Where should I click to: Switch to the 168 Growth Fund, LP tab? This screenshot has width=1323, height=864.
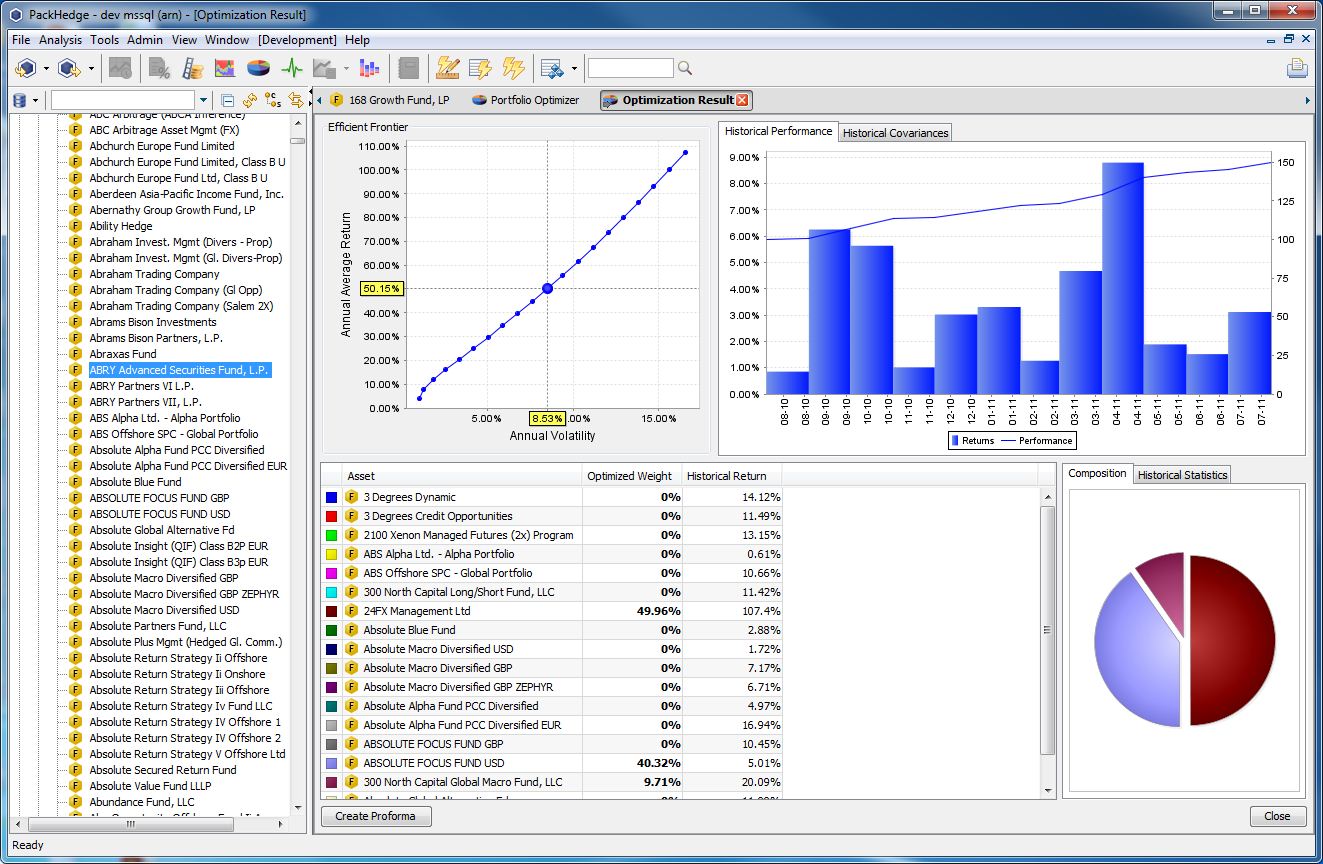pos(390,100)
